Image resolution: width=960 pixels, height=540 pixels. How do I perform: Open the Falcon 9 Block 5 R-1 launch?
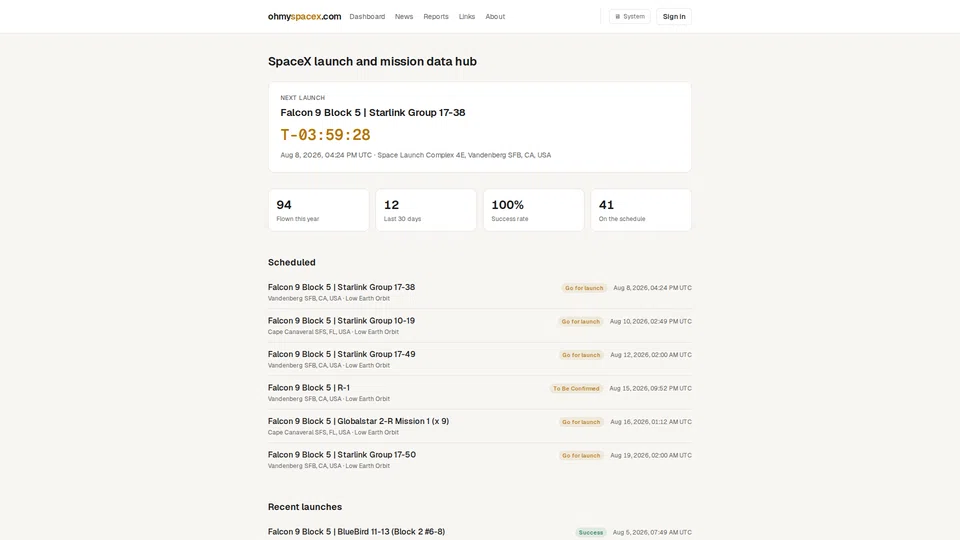pos(479,392)
